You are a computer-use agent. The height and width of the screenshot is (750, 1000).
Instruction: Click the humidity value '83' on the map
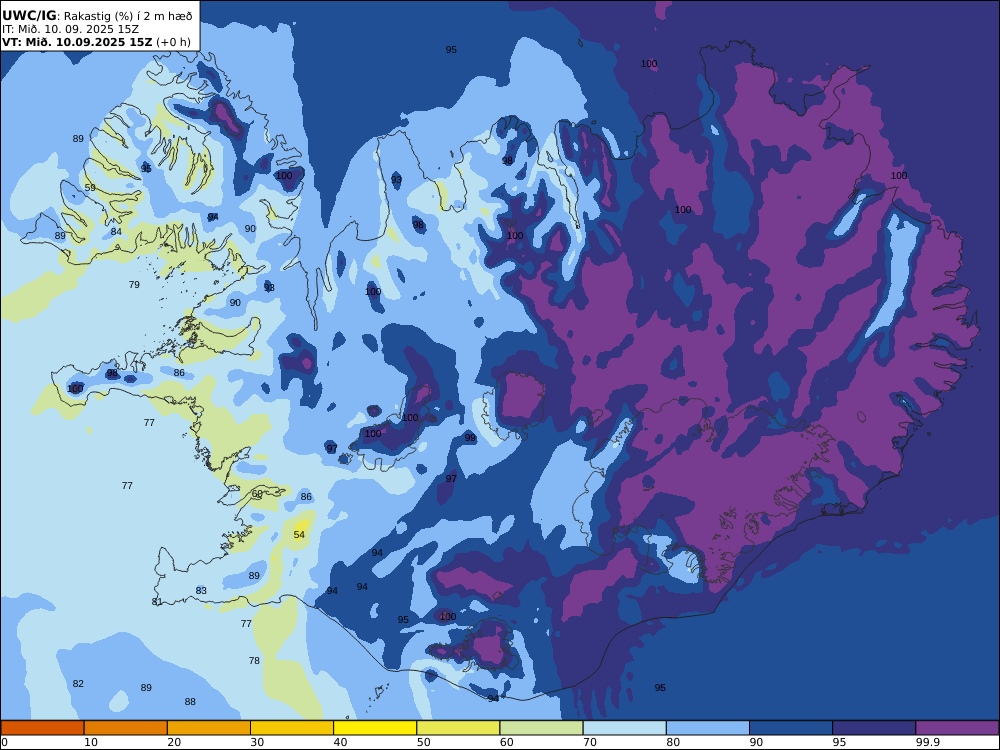201,591
